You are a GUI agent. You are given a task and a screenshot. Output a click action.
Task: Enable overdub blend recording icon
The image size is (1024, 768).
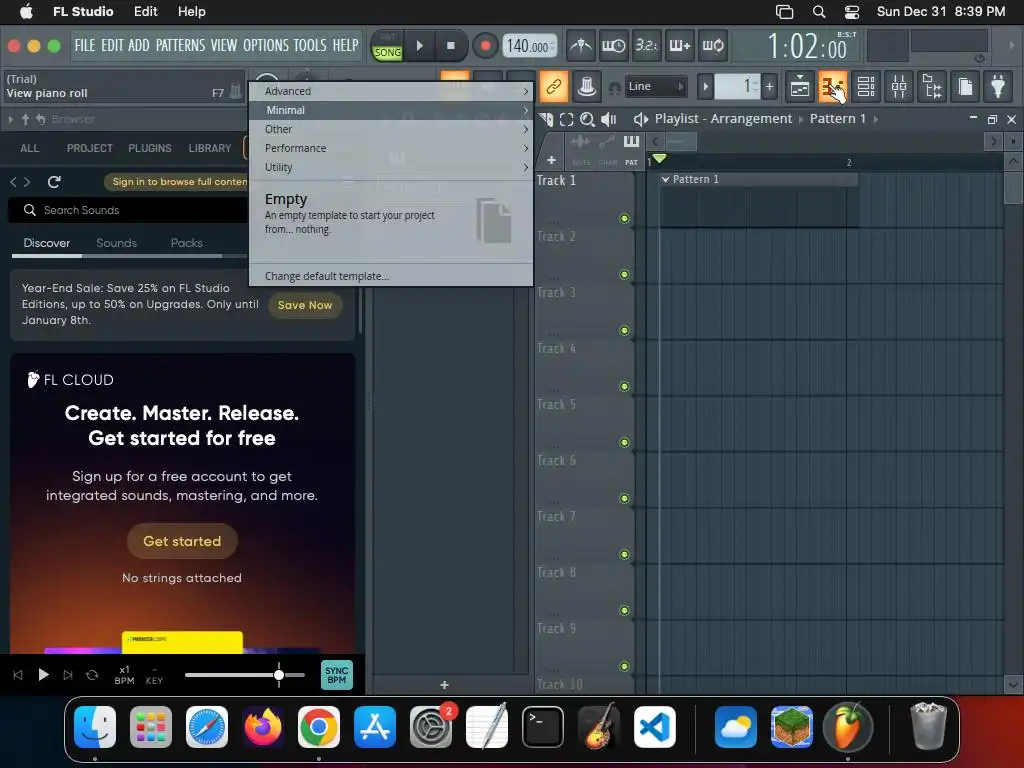pyautogui.click(x=680, y=46)
